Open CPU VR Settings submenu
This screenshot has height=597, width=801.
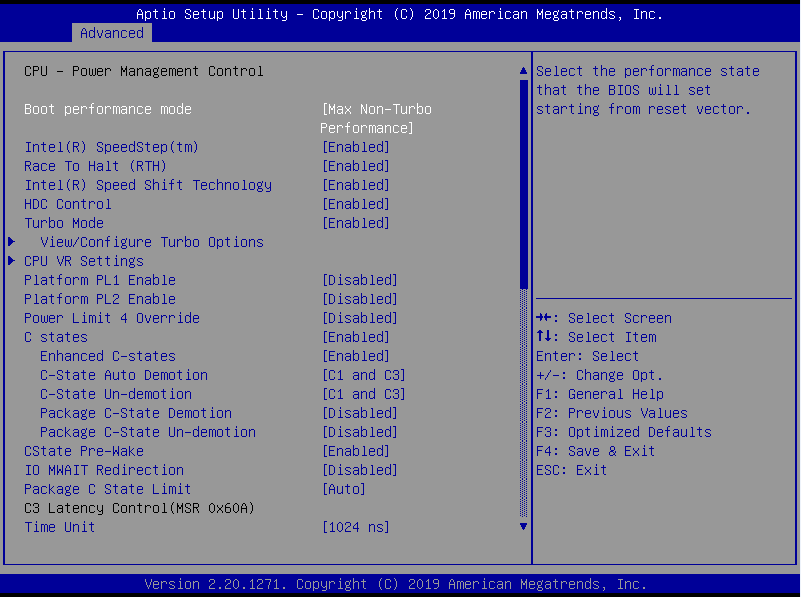83,261
